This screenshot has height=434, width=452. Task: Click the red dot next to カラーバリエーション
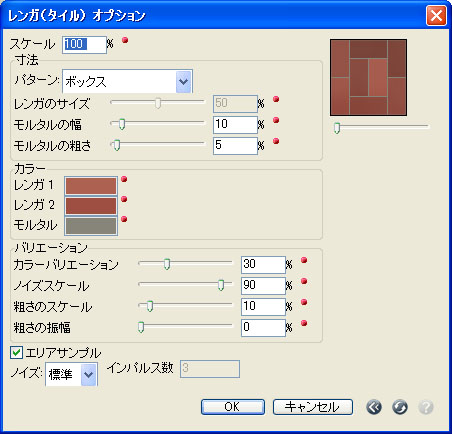304,260
